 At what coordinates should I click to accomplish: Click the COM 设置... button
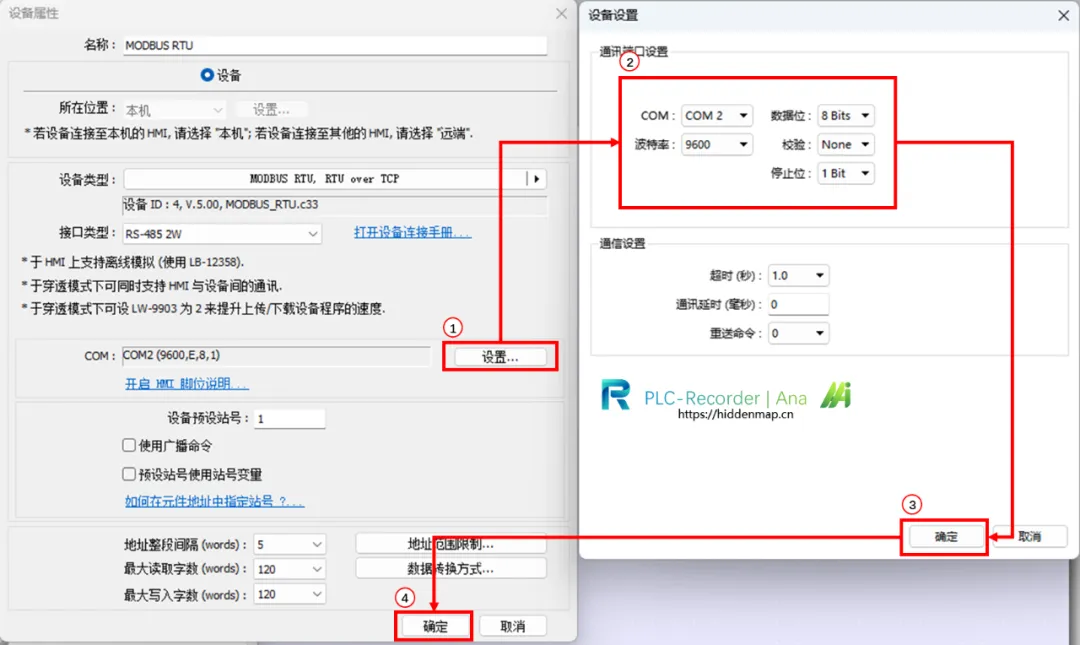click(x=500, y=357)
